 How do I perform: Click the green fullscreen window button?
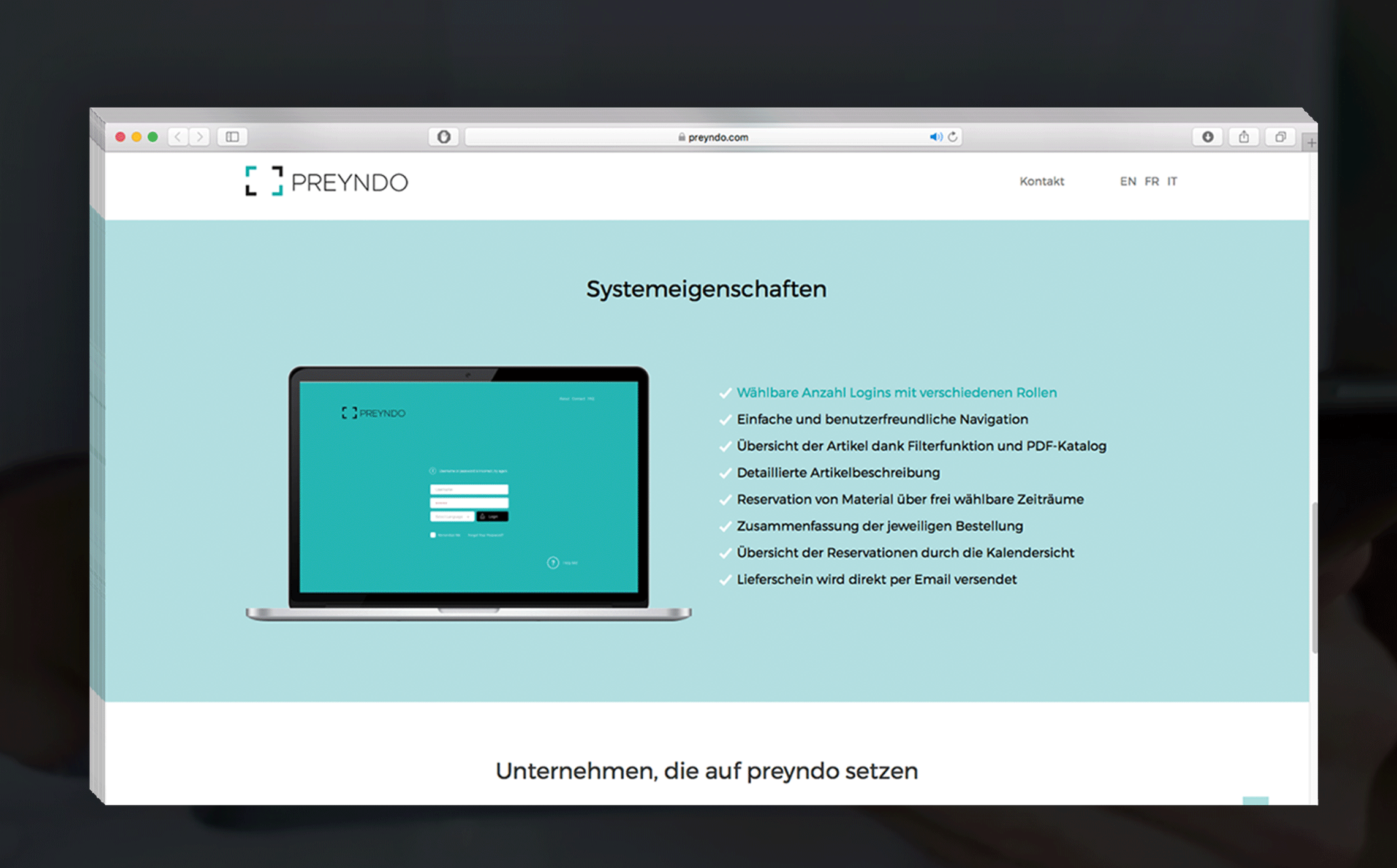(x=153, y=137)
